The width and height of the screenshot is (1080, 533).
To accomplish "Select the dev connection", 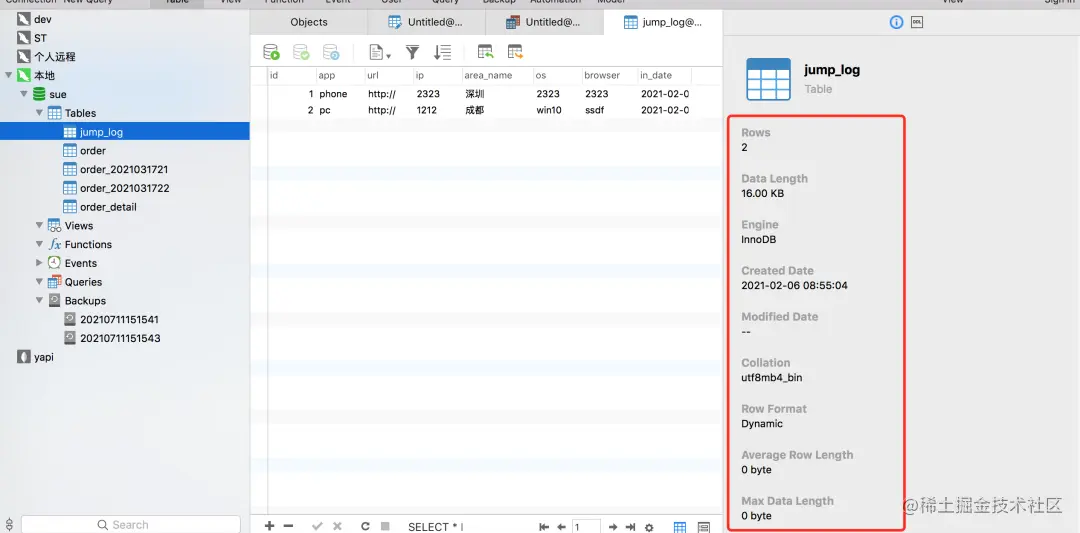I will tap(43, 19).
